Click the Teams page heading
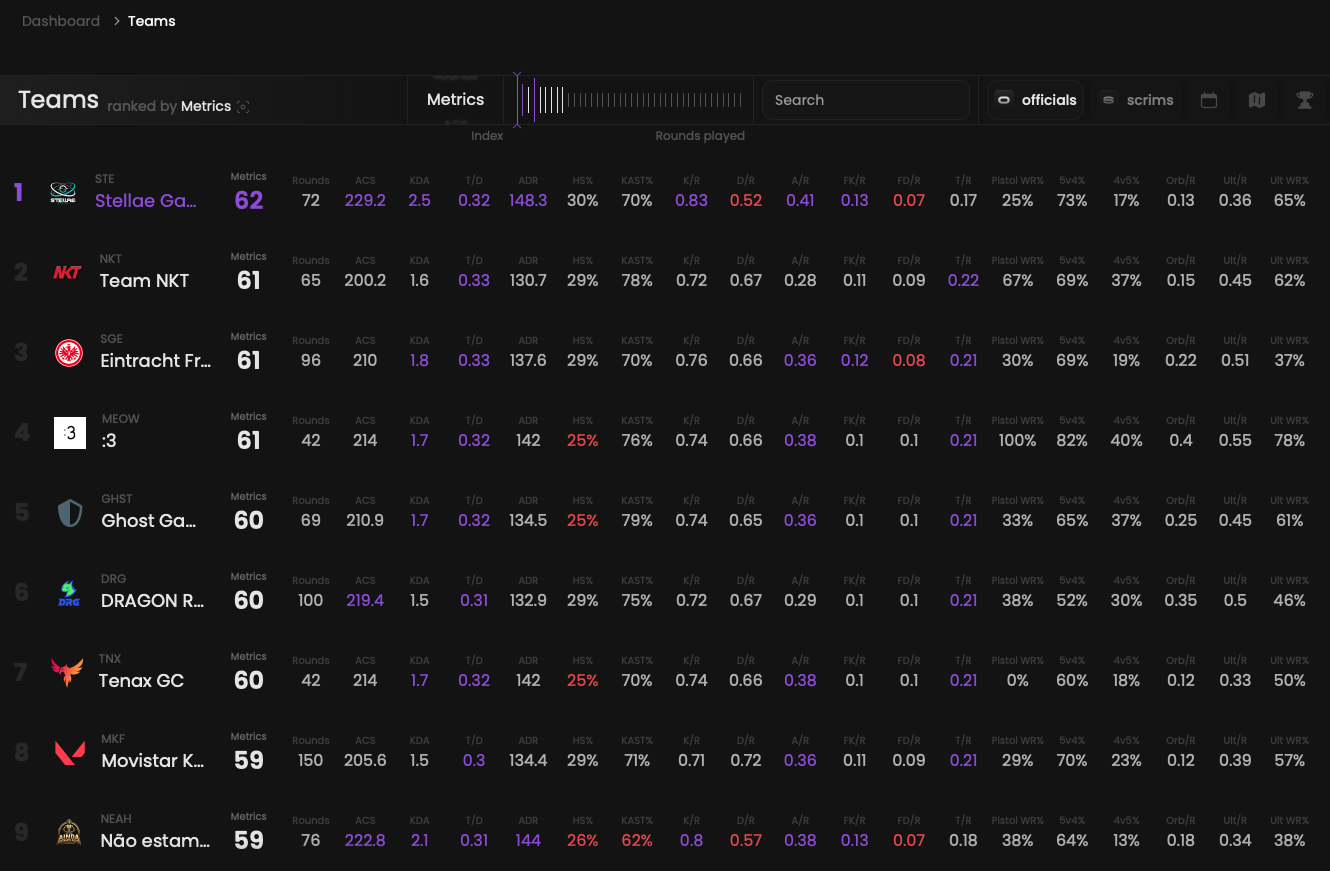The height and width of the screenshot is (871, 1330). click(58, 100)
